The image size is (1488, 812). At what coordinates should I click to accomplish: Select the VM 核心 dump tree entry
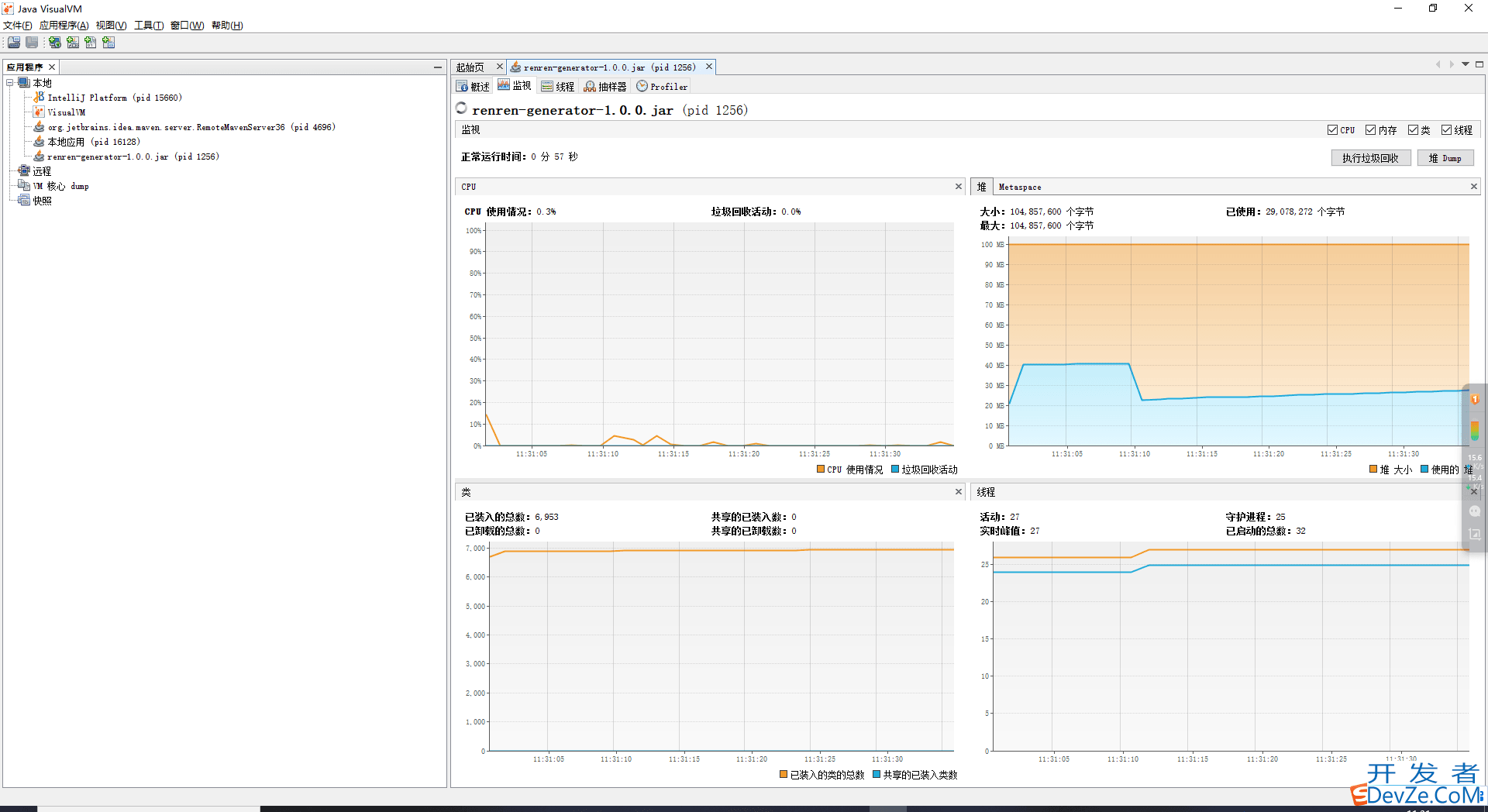[60, 186]
